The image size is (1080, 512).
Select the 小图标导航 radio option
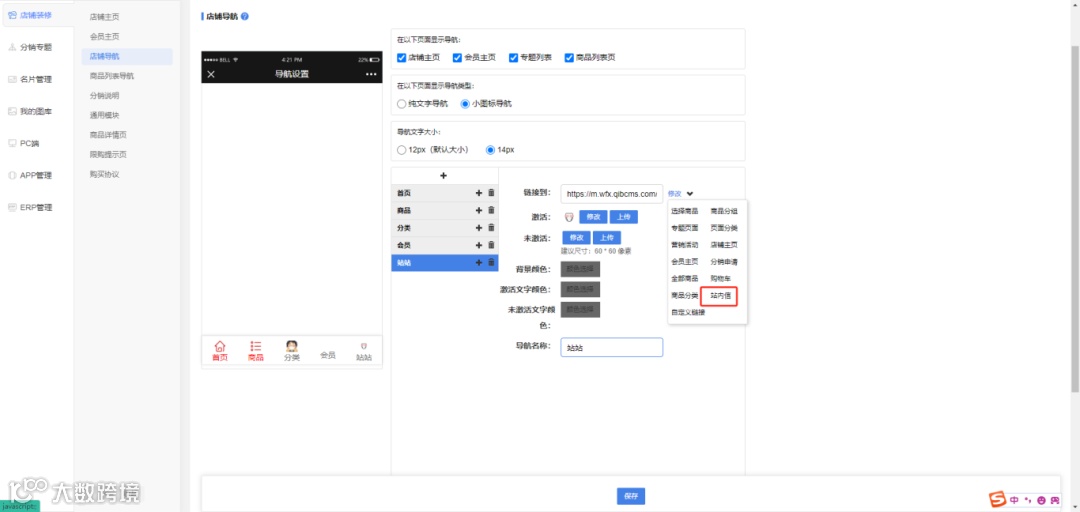pos(465,103)
